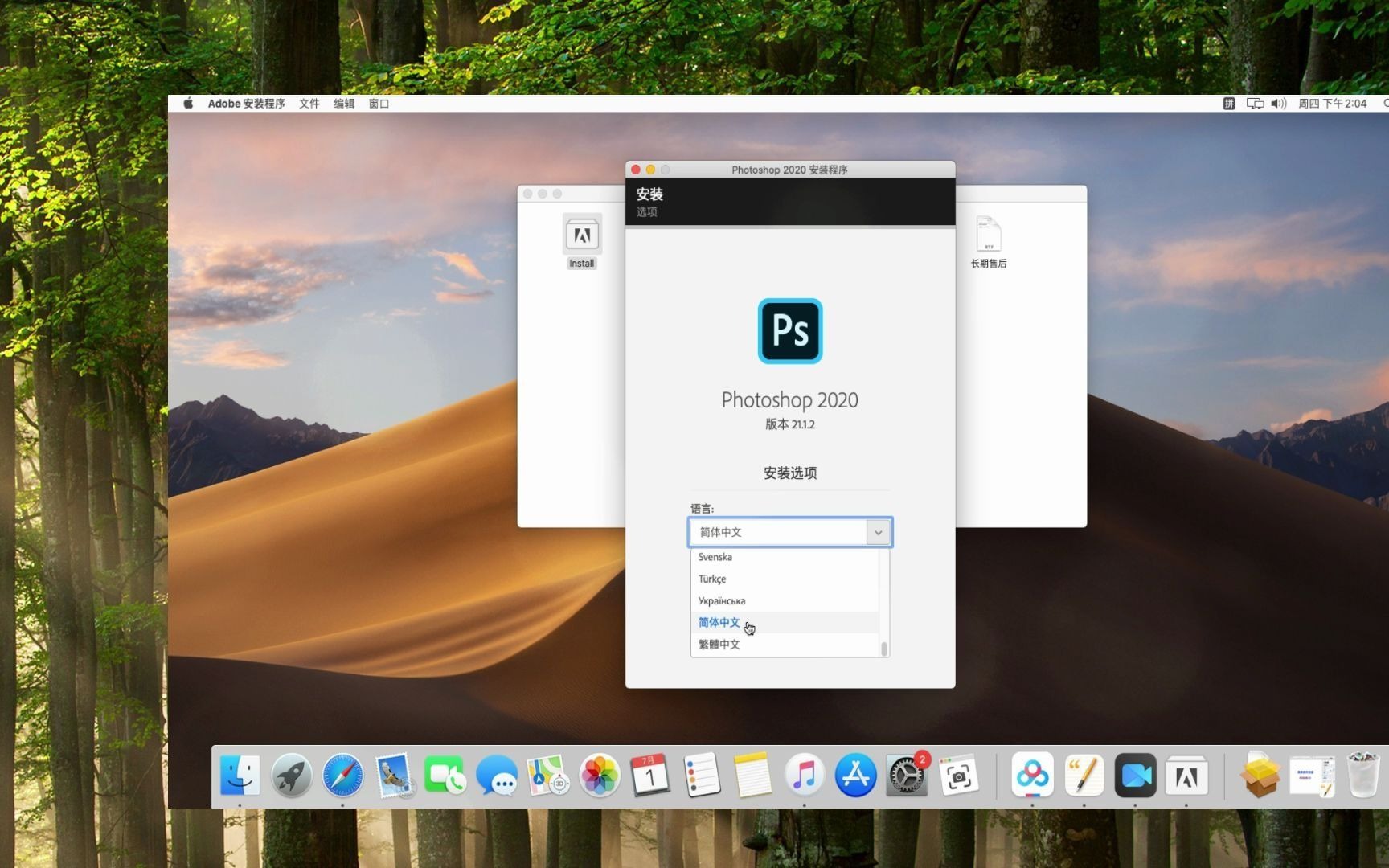Open Adobe installer icon in dock
This screenshot has width=1389, height=868.
pos(1186,776)
